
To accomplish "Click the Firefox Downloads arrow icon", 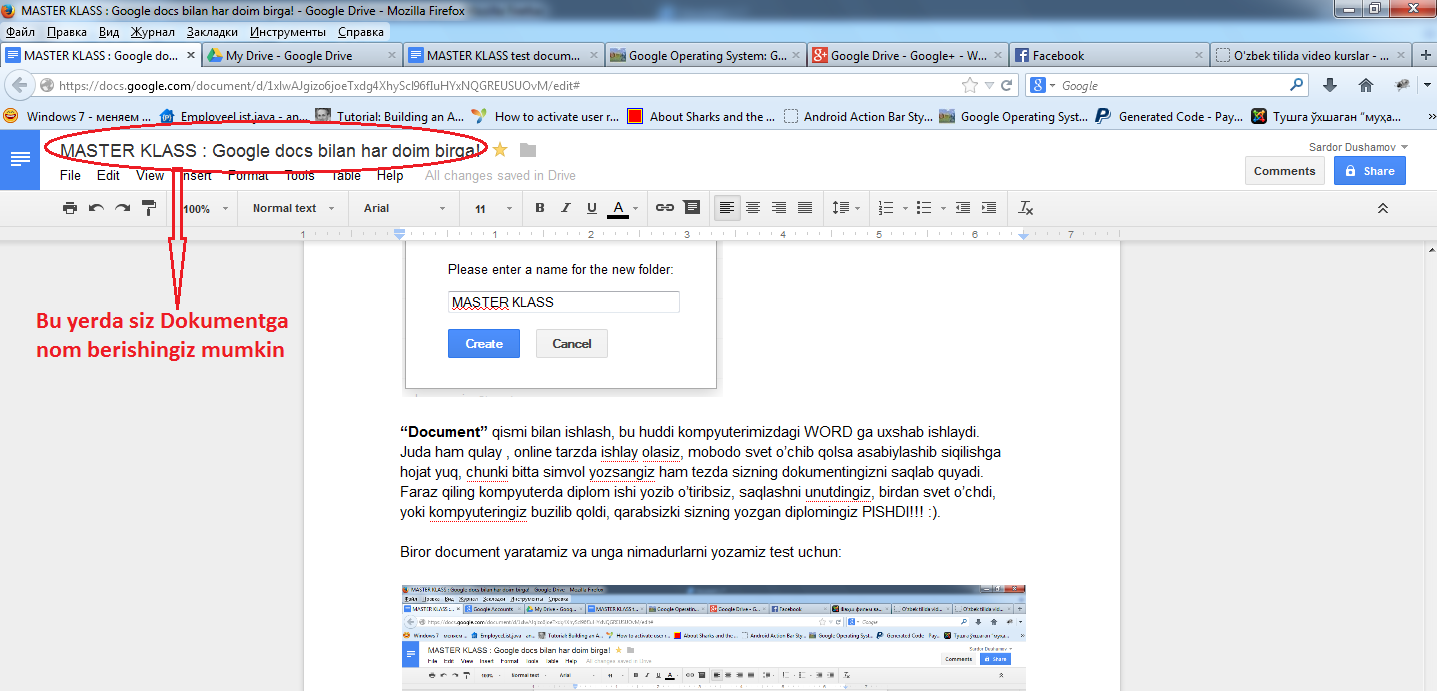I will click(1330, 85).
